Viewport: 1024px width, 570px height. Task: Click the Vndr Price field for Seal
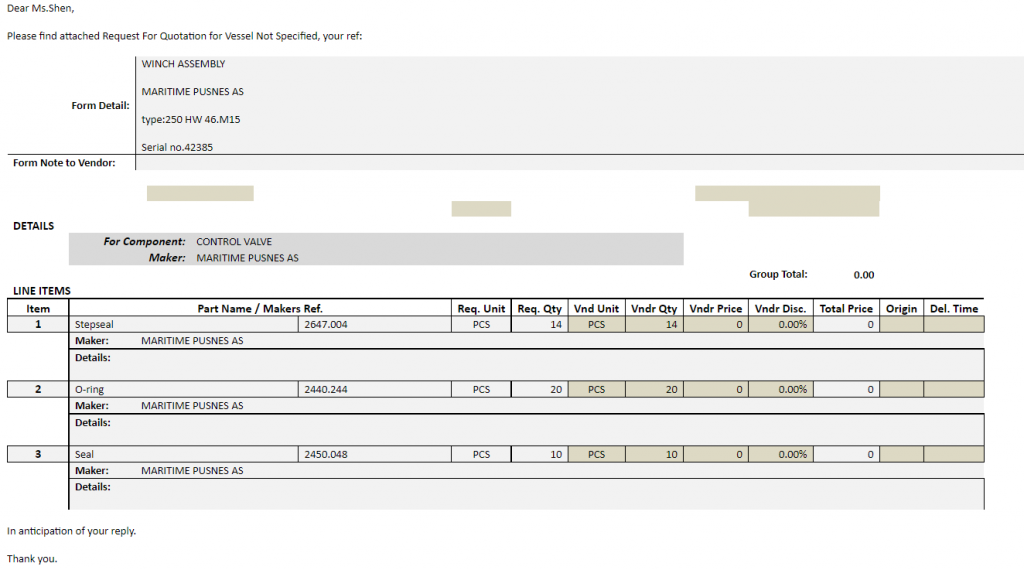715,455
